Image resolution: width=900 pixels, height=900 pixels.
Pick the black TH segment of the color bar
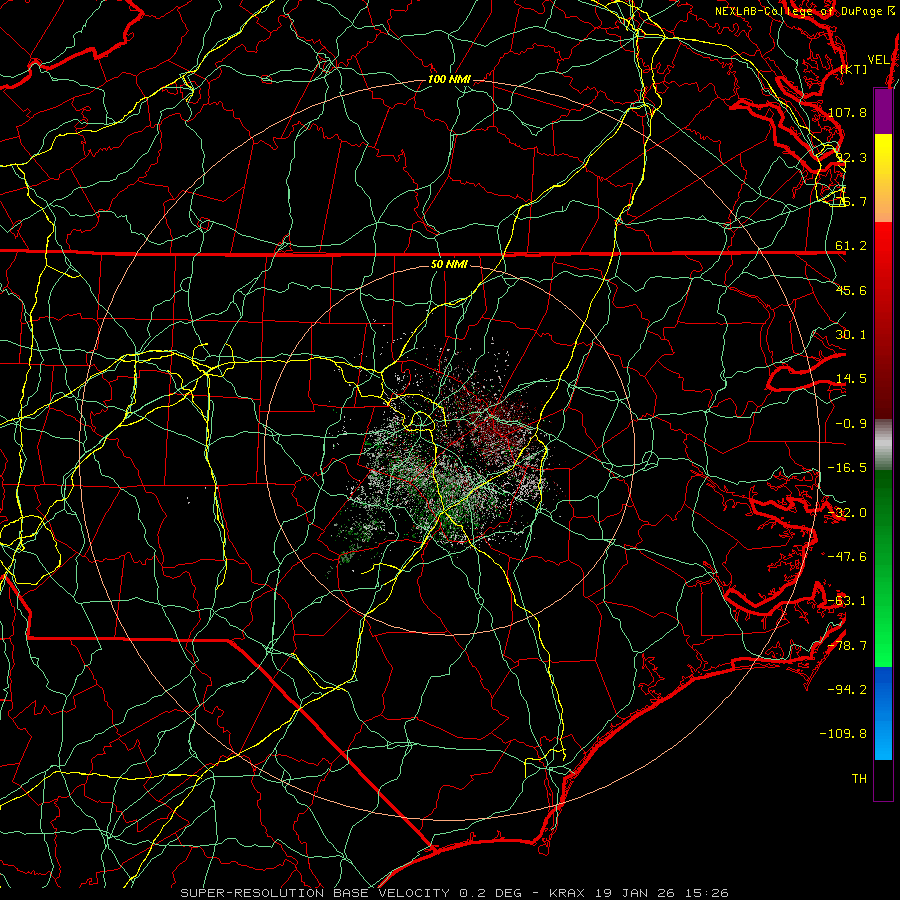tap(883, 779)
